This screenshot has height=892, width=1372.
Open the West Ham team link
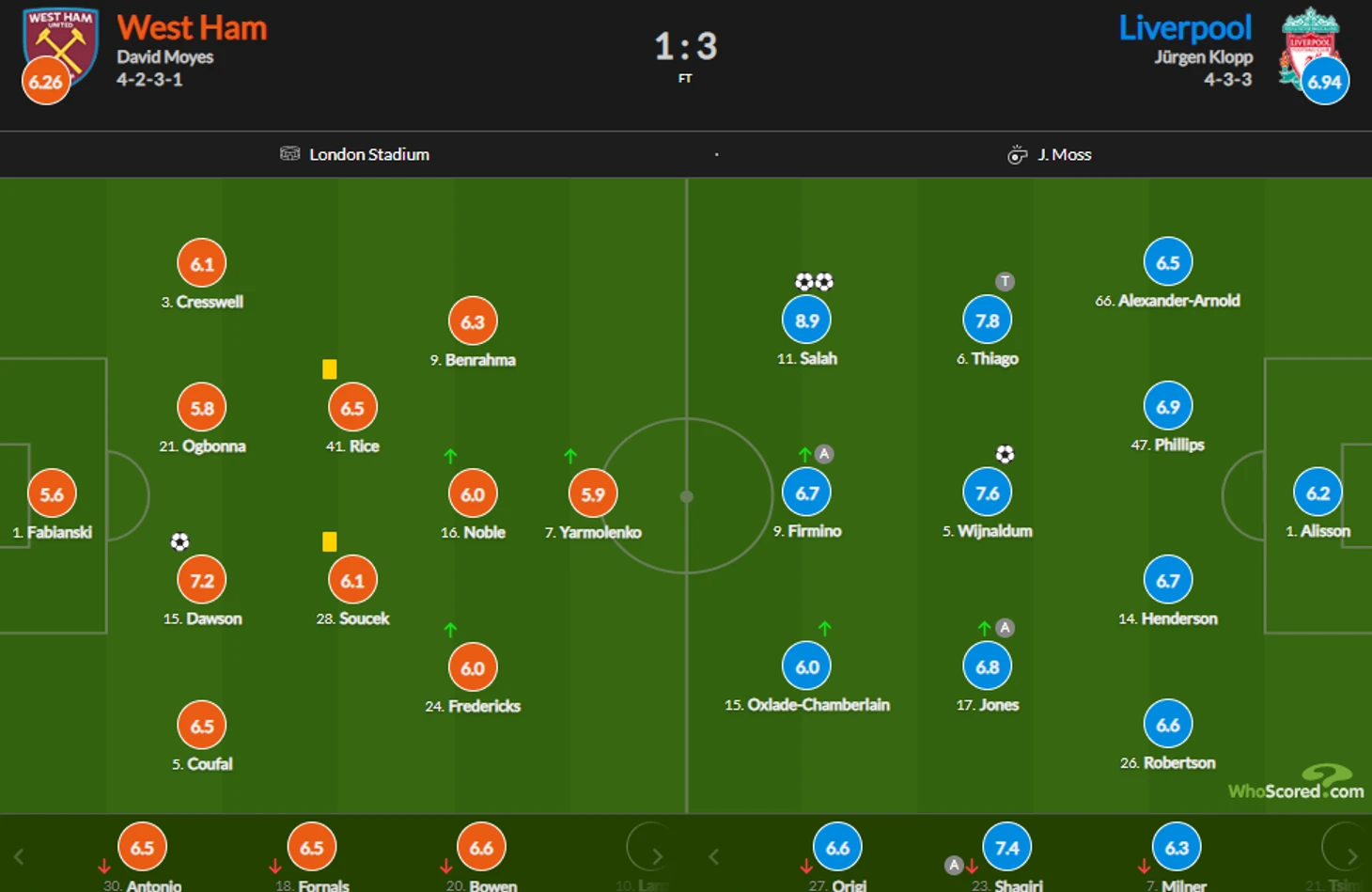(192, 28)
